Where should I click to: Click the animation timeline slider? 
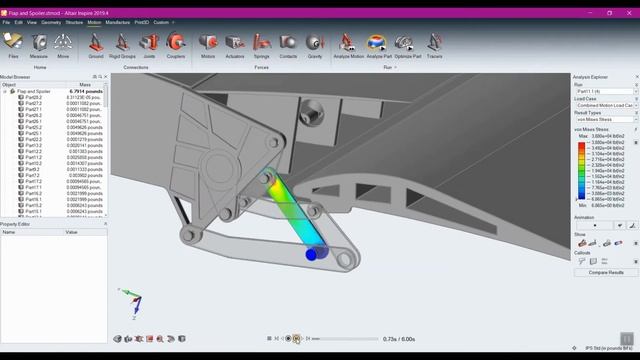[345, 339]
